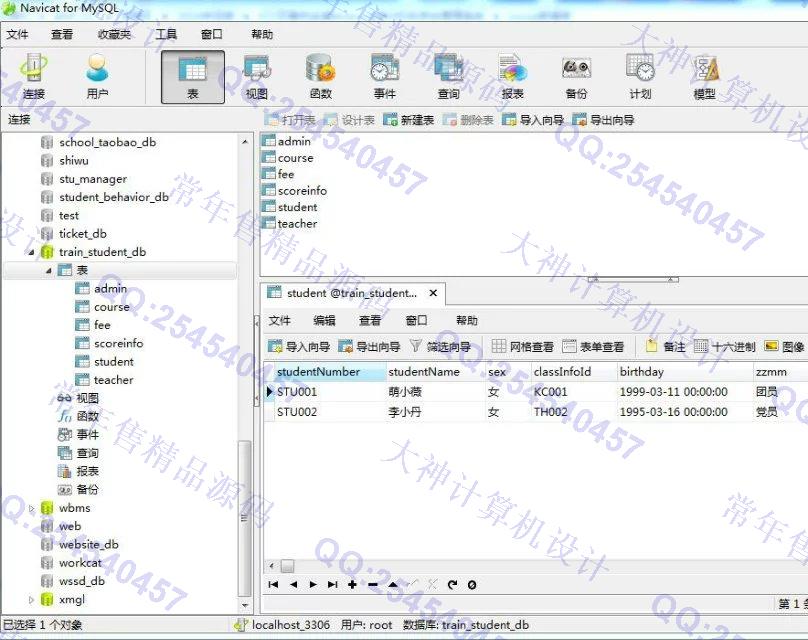The width and height of the screenshot is (808, 640).
Task: Open 十六进制 hex viewer
Action: coord(725,347)
